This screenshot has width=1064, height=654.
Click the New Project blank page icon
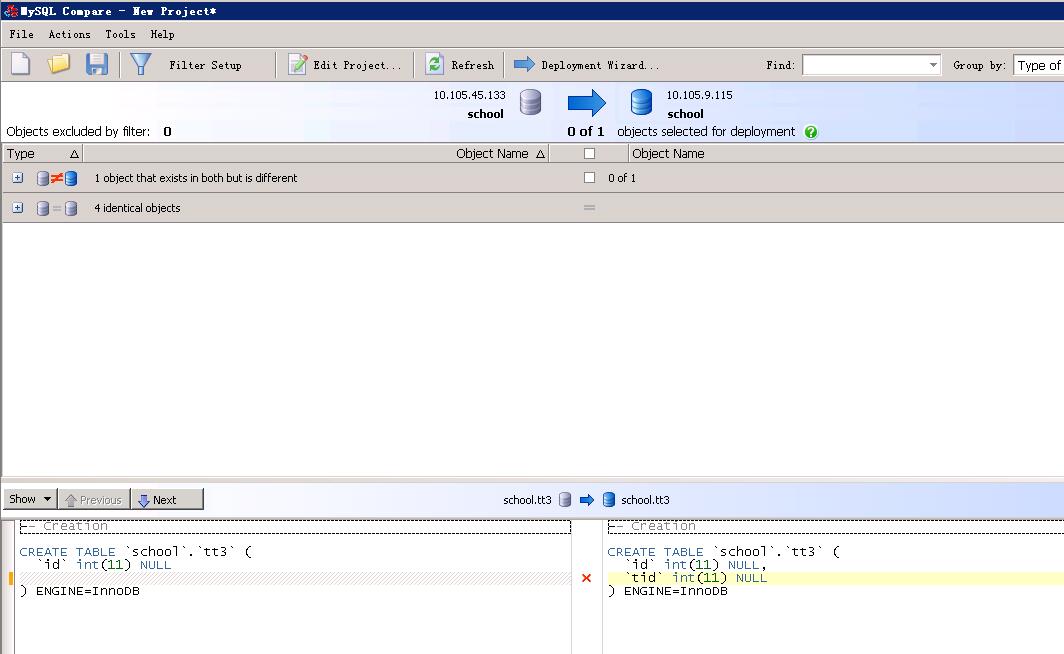[x=20, y=64]
